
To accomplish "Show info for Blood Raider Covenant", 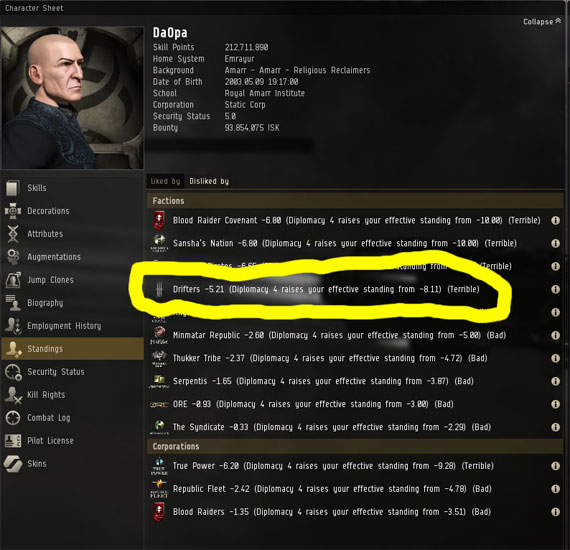I will tap(555, 220).
